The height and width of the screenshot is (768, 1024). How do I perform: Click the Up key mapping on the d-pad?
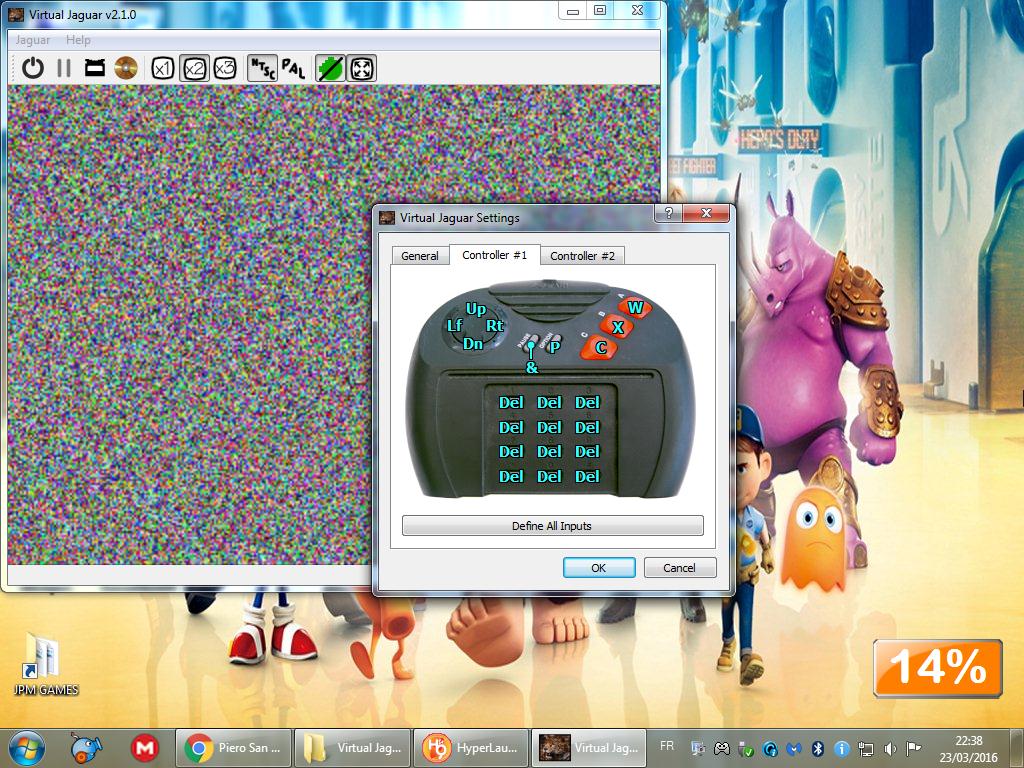475,309
